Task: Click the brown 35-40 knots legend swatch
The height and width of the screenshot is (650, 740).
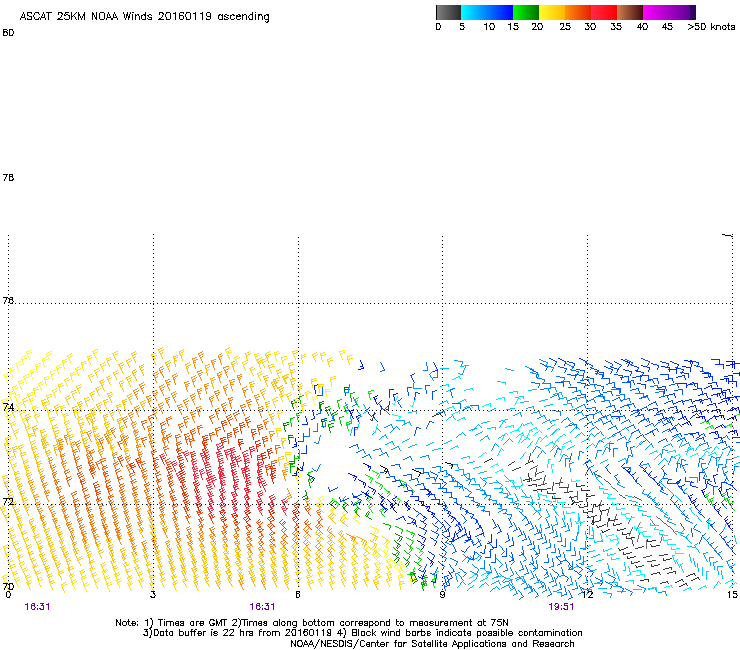Action: click(630, 12)
